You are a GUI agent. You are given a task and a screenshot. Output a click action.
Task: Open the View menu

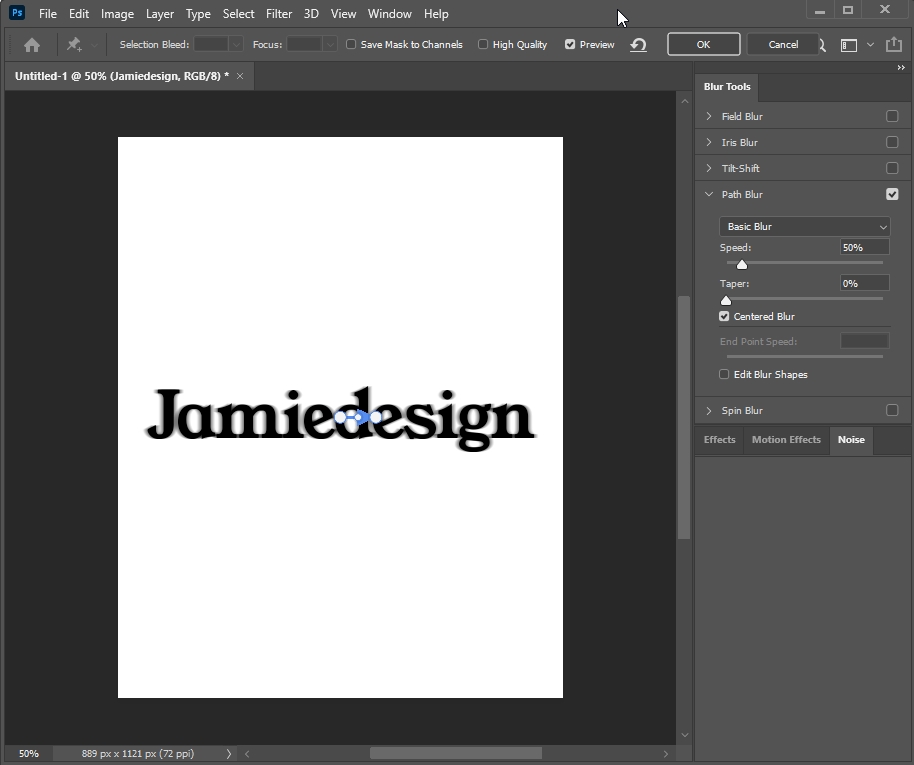coord(343,13)
